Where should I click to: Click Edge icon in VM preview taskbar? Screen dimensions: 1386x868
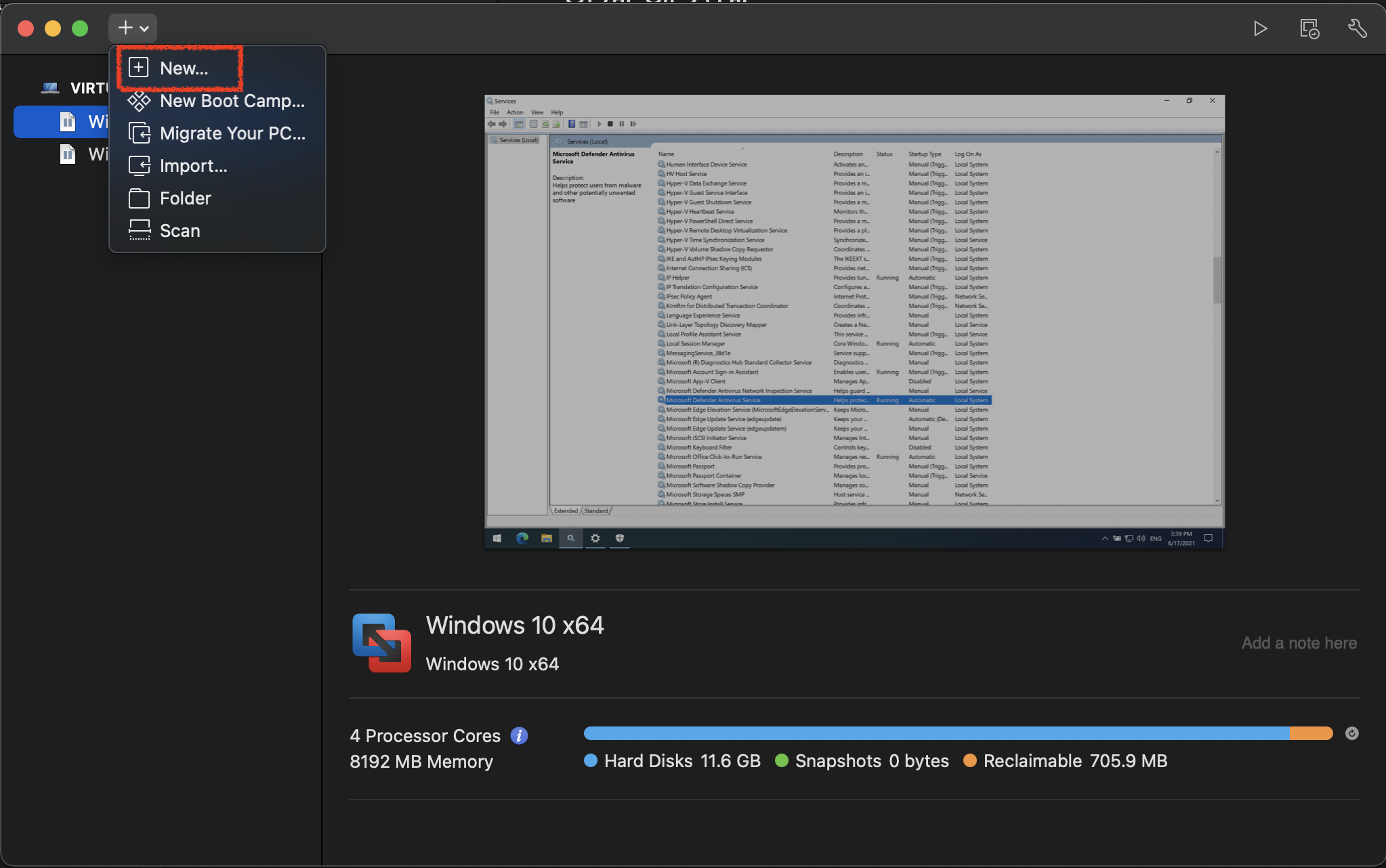click(522, 538)
